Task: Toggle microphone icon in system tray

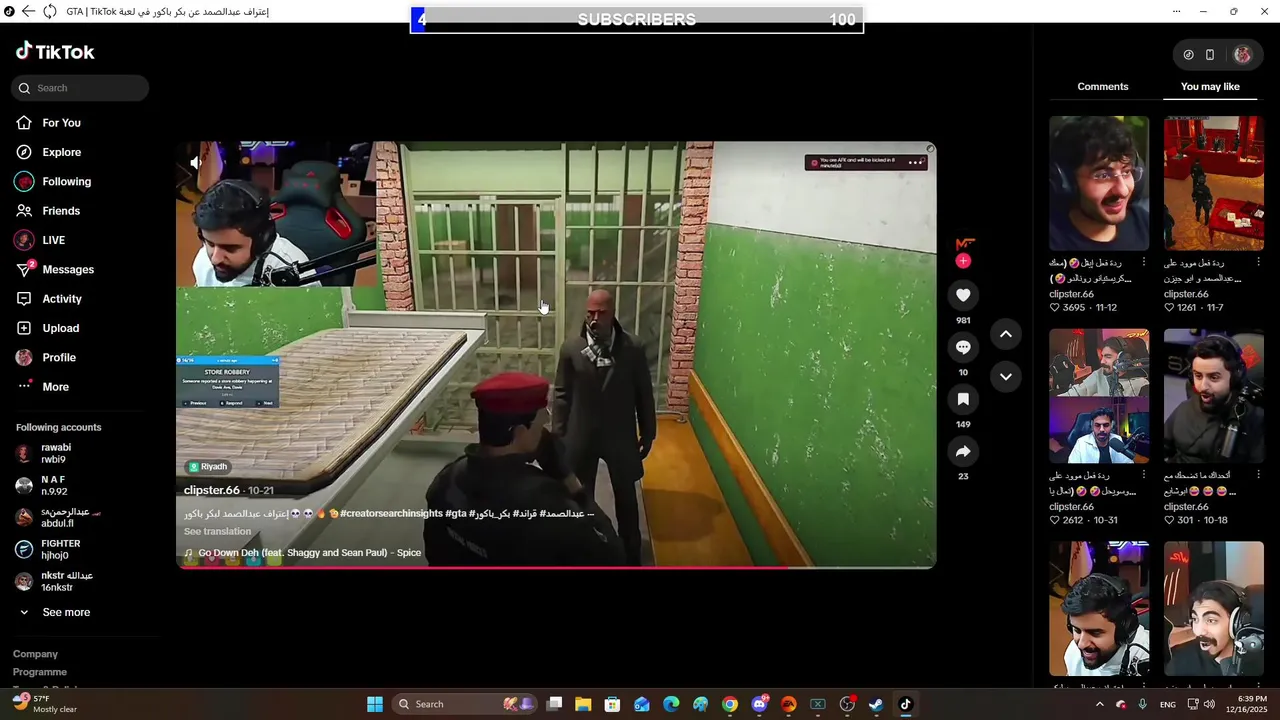Action: click(x=1143, y=704)
